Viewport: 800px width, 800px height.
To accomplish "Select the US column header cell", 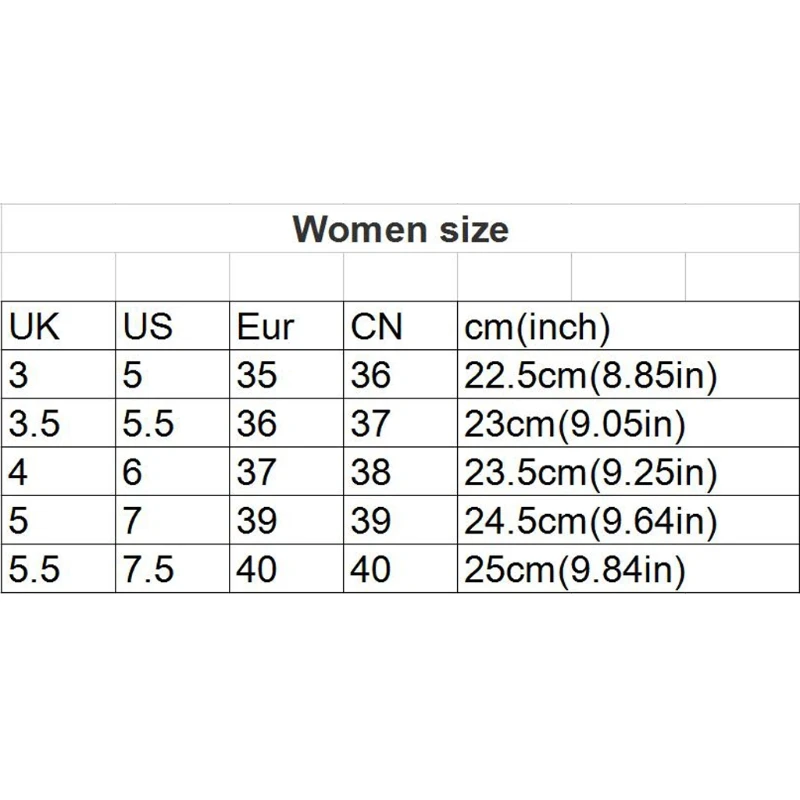I will [172, 326].
